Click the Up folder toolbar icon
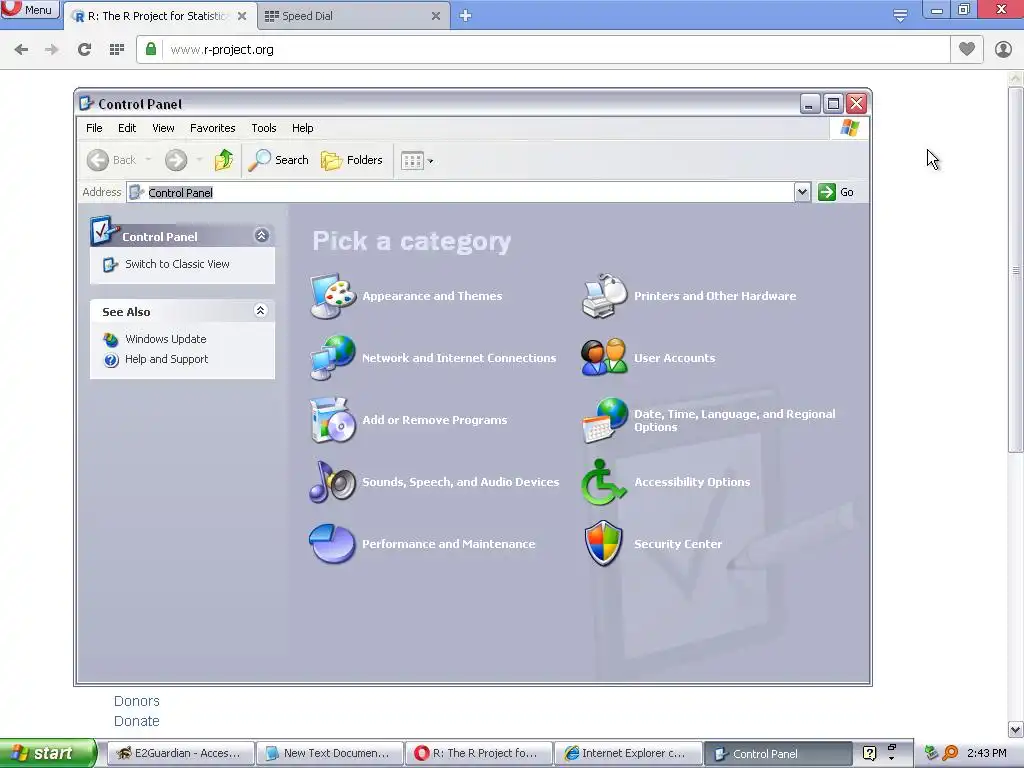The image size is (1024, 768). point(223,160)
